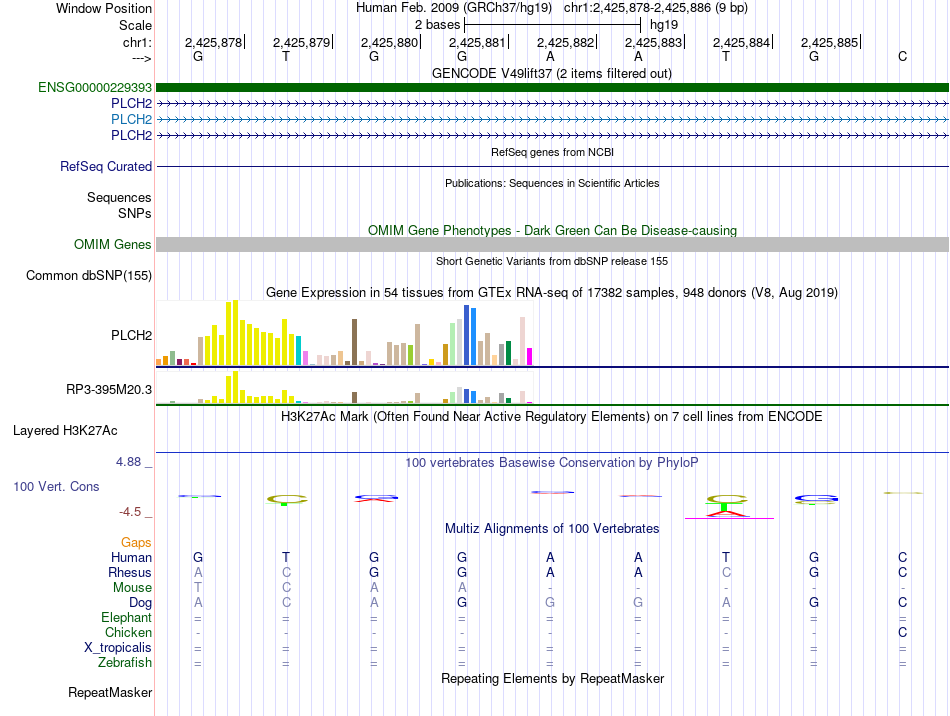Select the Chicken alignment row label
The height and width of the screenshot is (716, 950).
click(128, 632)
